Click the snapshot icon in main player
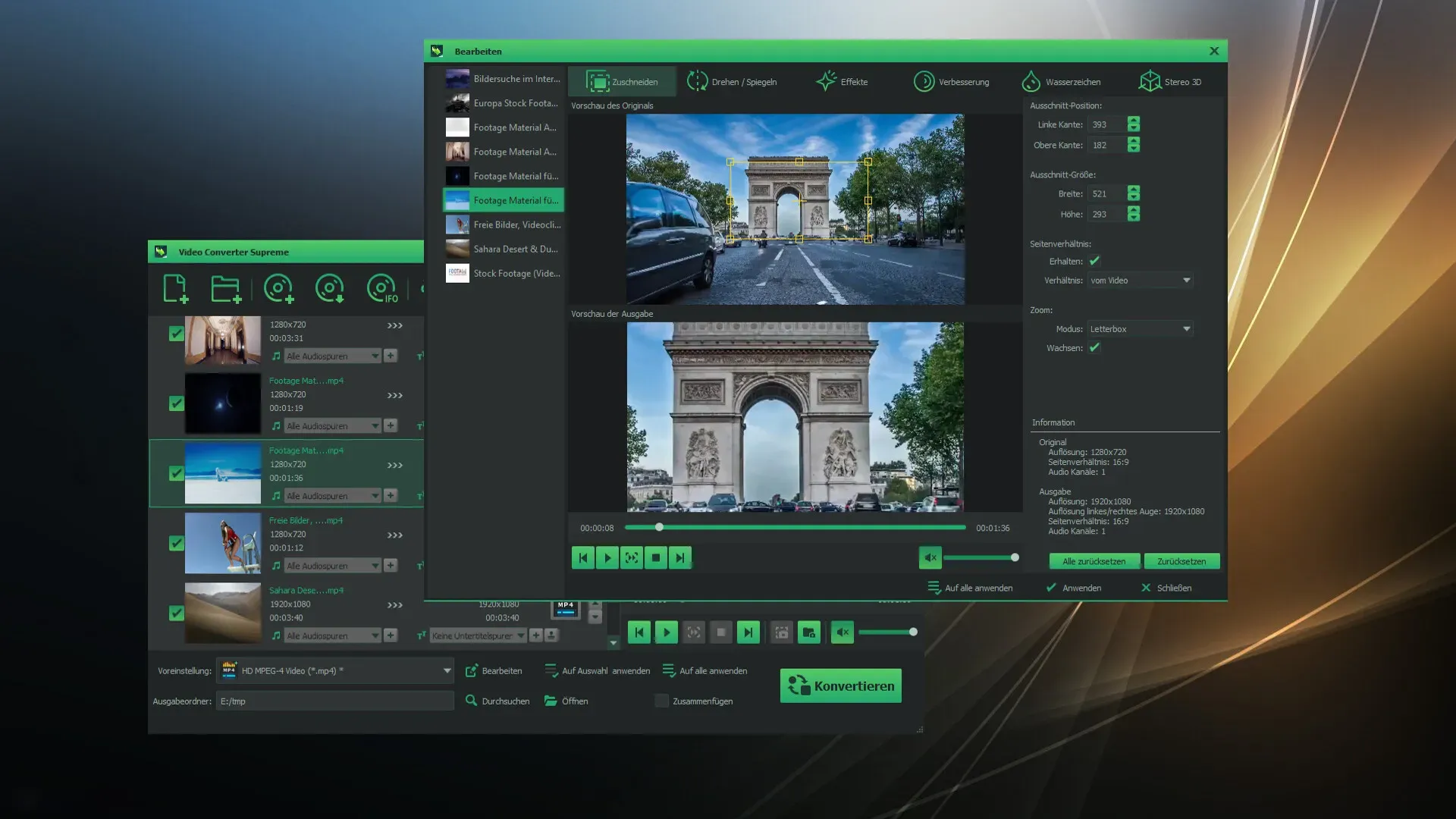This screenshot has width=1456, height=819. point(782,632)
